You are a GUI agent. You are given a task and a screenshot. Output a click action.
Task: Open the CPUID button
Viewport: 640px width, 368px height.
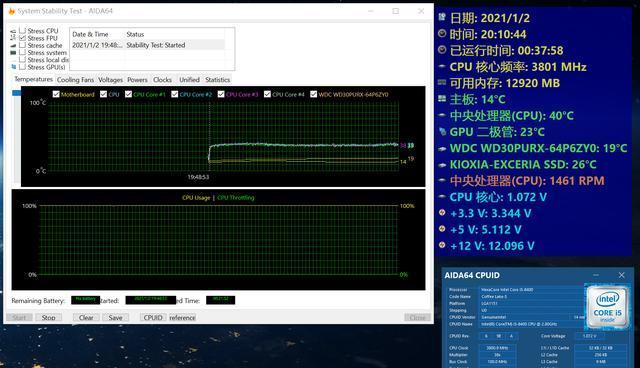(x=153, y=317)
